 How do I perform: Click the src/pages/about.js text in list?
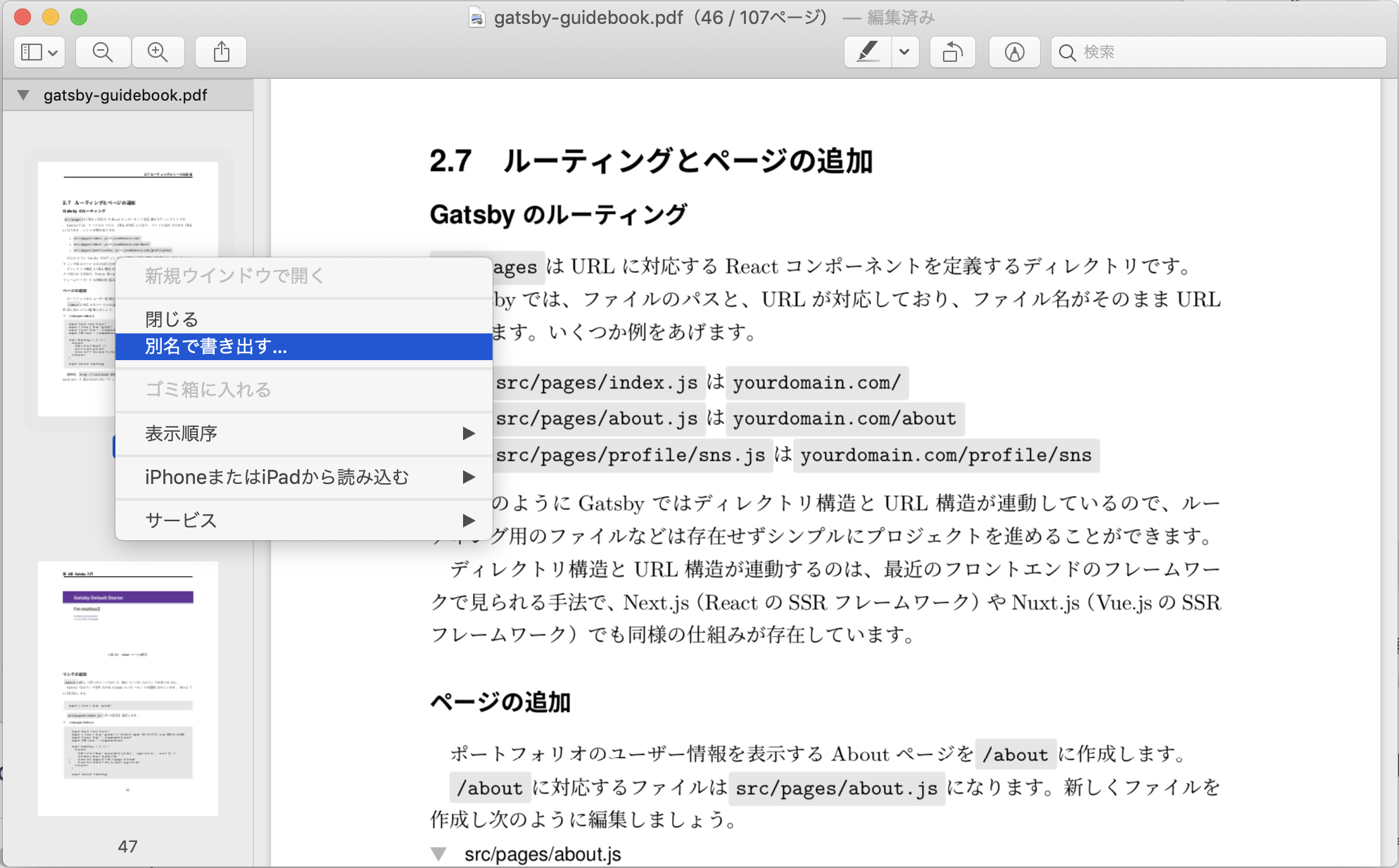tap(597, 419)
